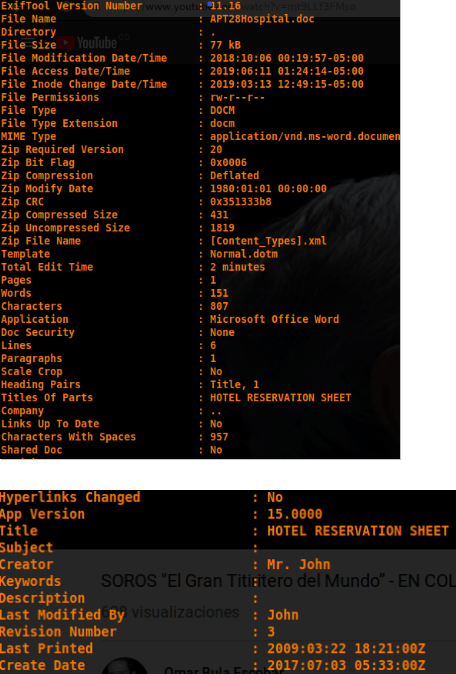Click the Keywords field label
The image size is (456, 674).
tap(31, 581)
